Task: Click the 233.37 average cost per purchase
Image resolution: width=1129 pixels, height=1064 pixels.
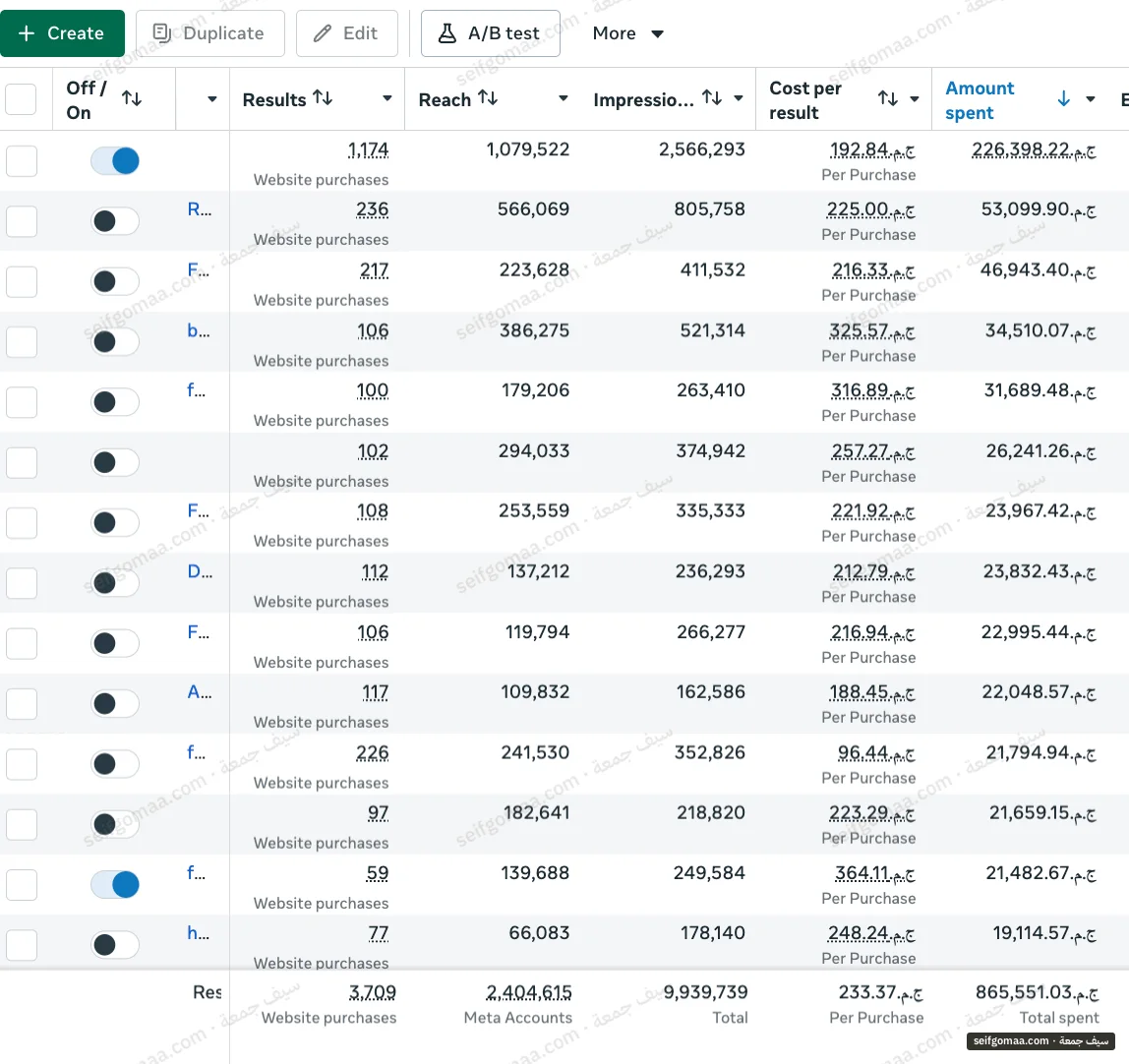Action: coord(880,993)
